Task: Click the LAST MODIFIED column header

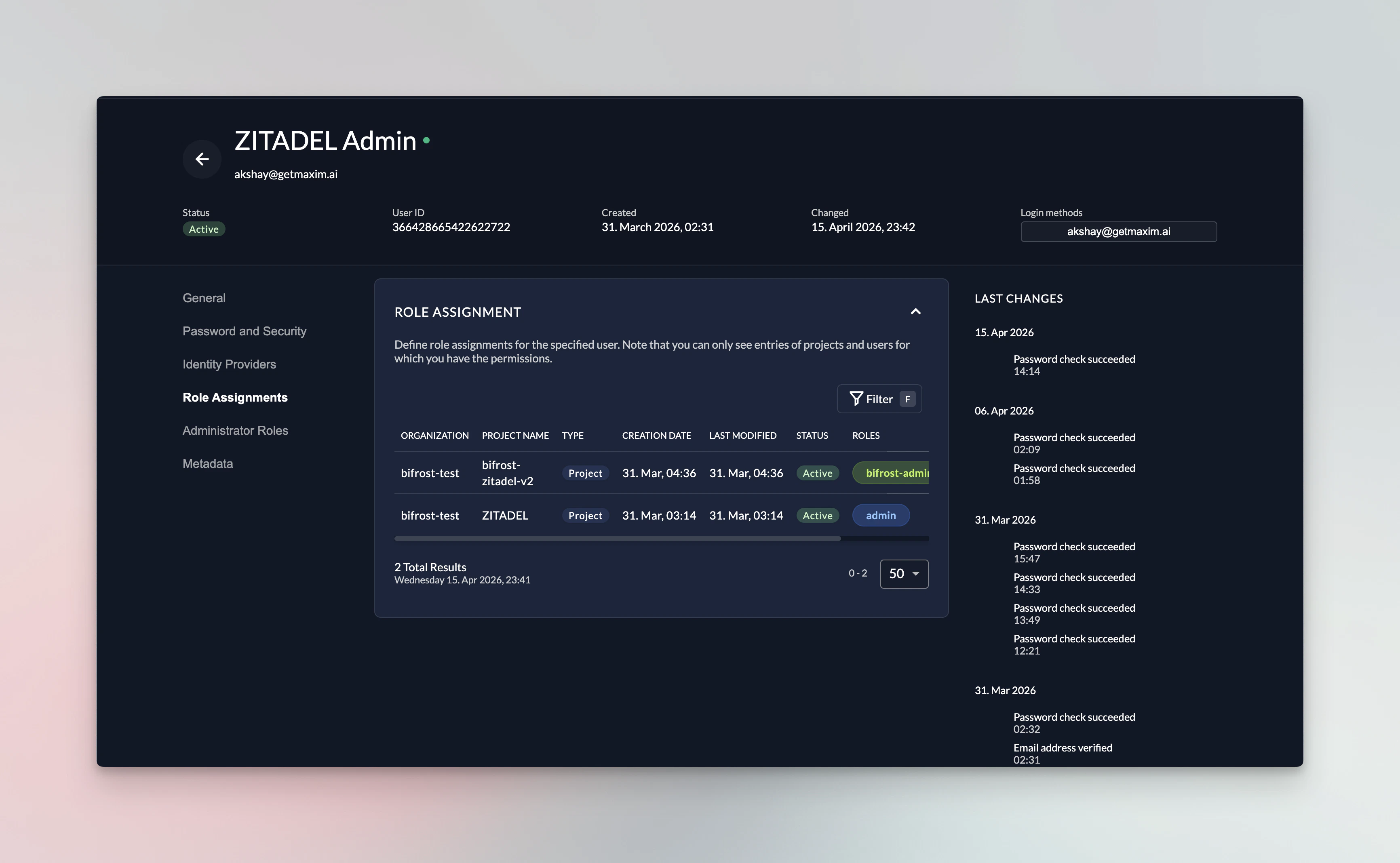Action: click(743, 436)
